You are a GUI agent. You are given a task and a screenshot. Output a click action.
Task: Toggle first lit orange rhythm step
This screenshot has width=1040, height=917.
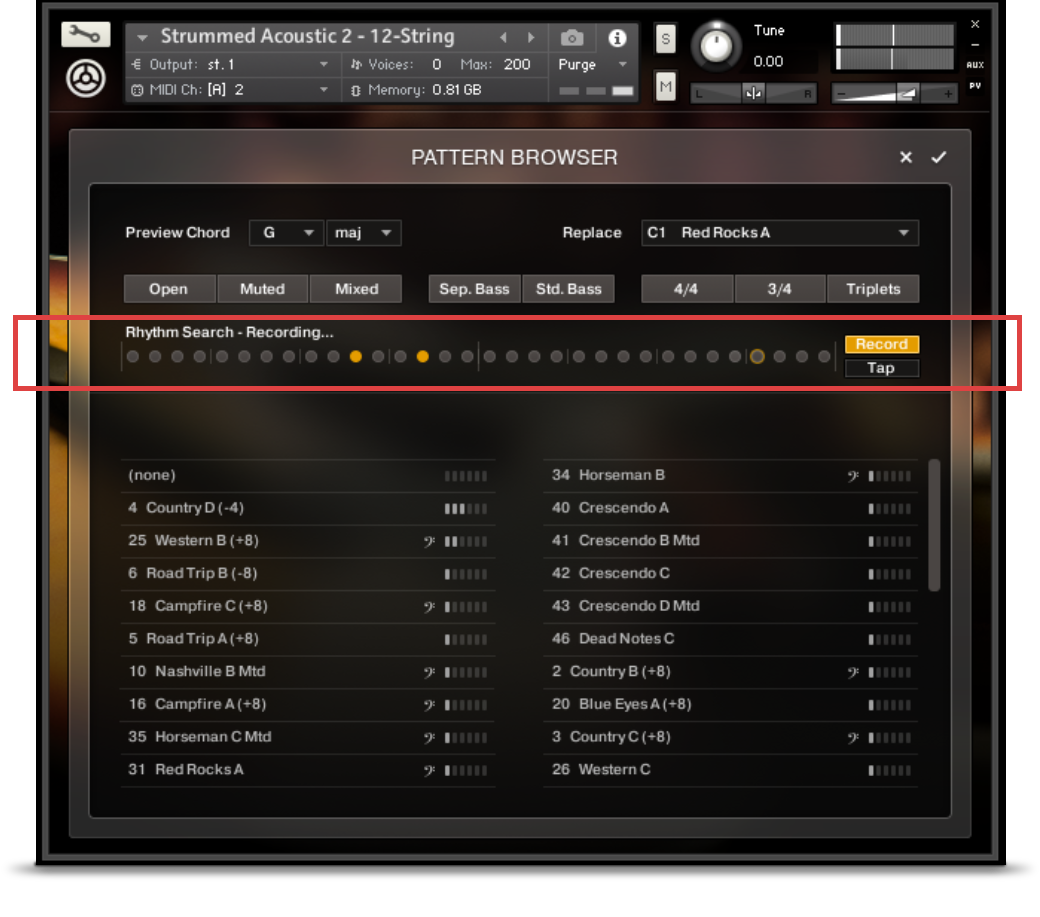[x=356, y=357]
